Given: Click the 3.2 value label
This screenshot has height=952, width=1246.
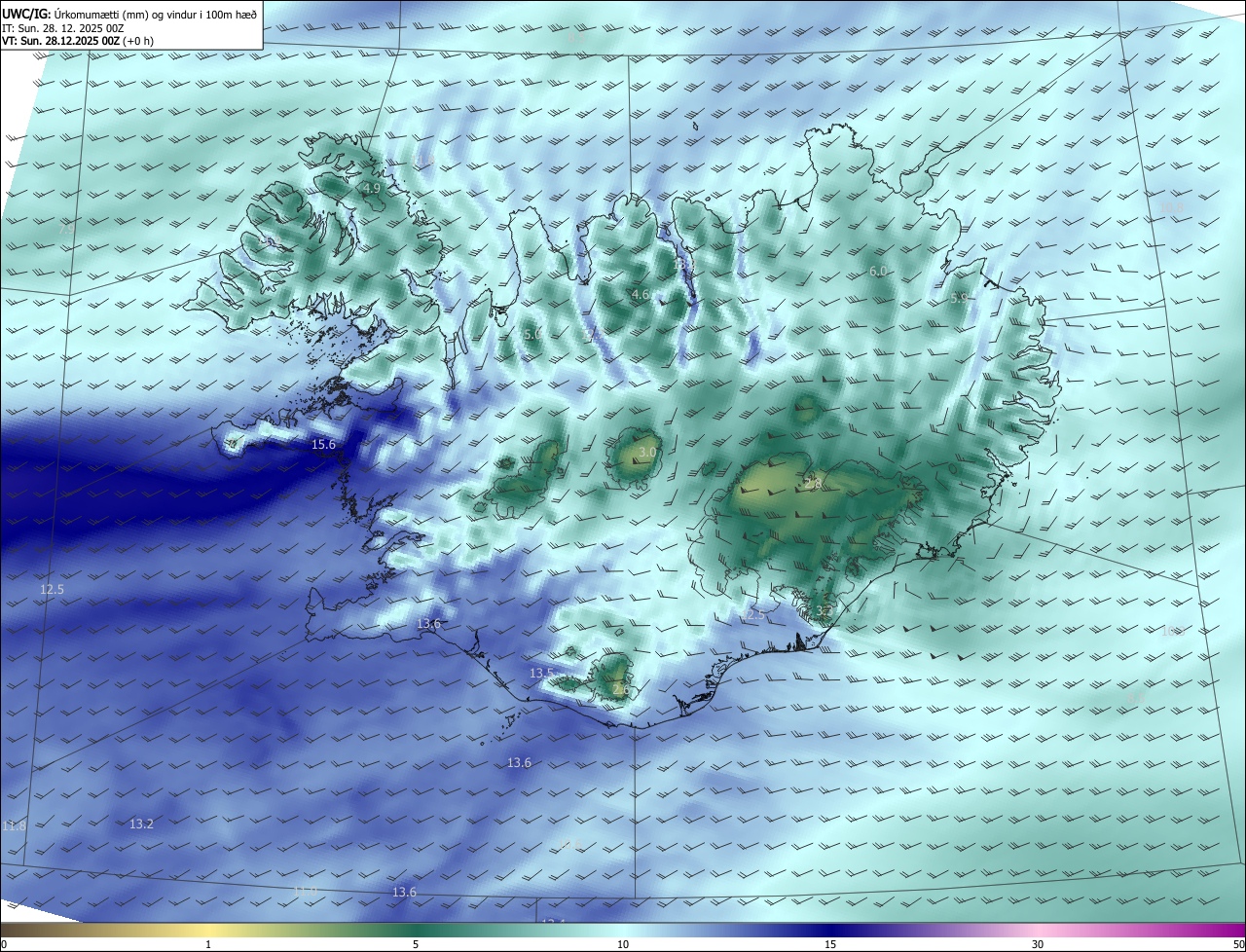Looking at the screenshot, I should [x=824, y=612].
